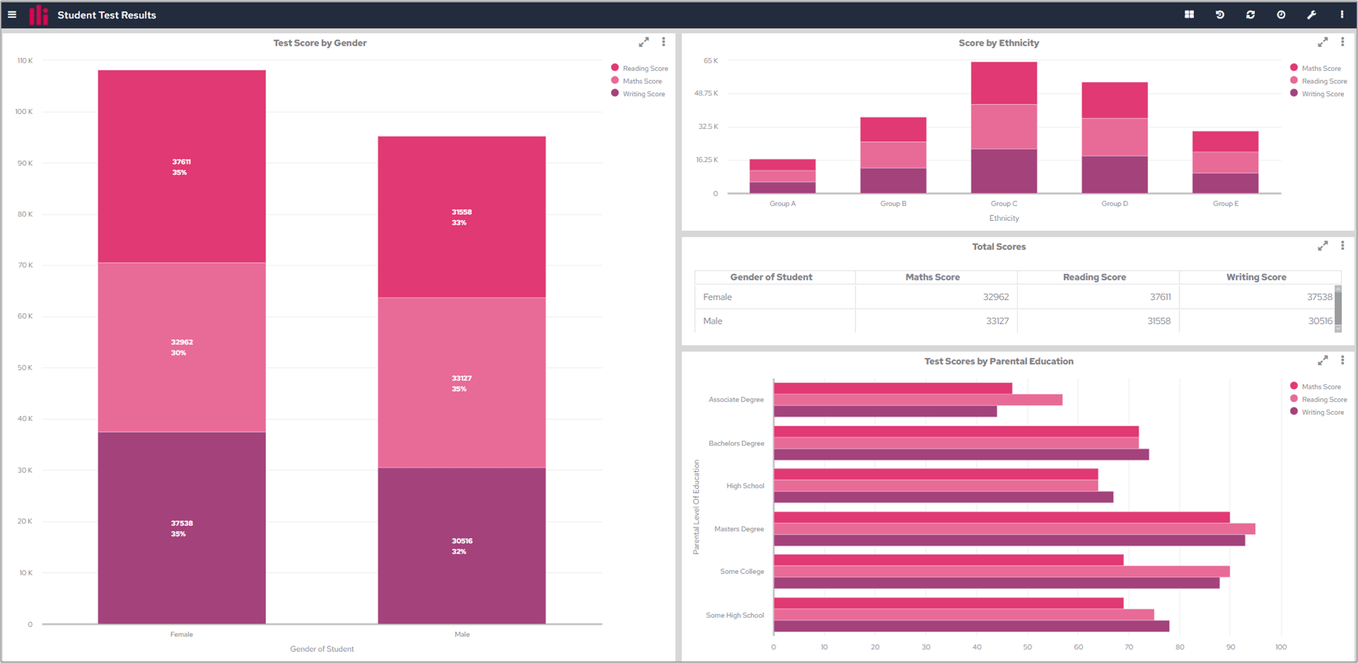Open the wrench settings tool

tap(1311, 15)
